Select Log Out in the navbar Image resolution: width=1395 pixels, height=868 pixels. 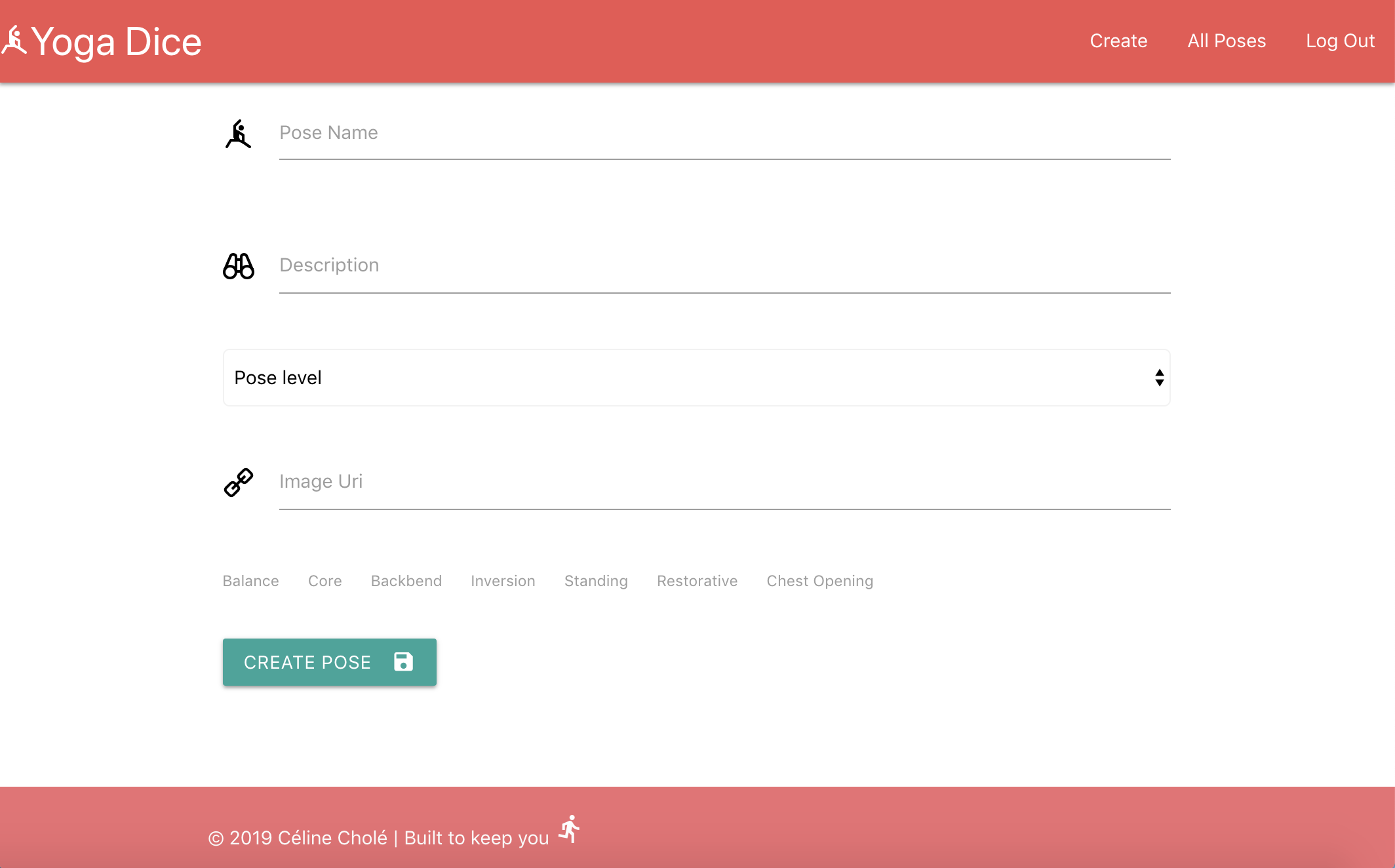1340,41
